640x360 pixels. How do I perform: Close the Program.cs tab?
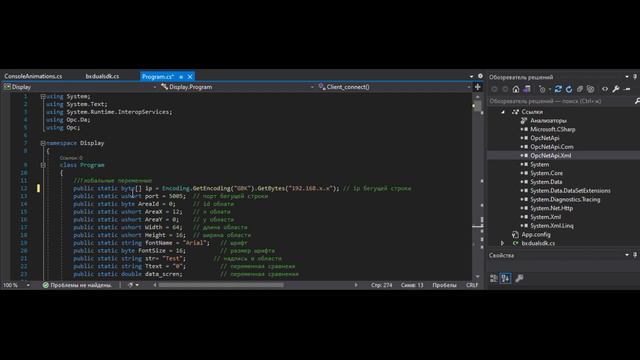click(x=190, y=76)
